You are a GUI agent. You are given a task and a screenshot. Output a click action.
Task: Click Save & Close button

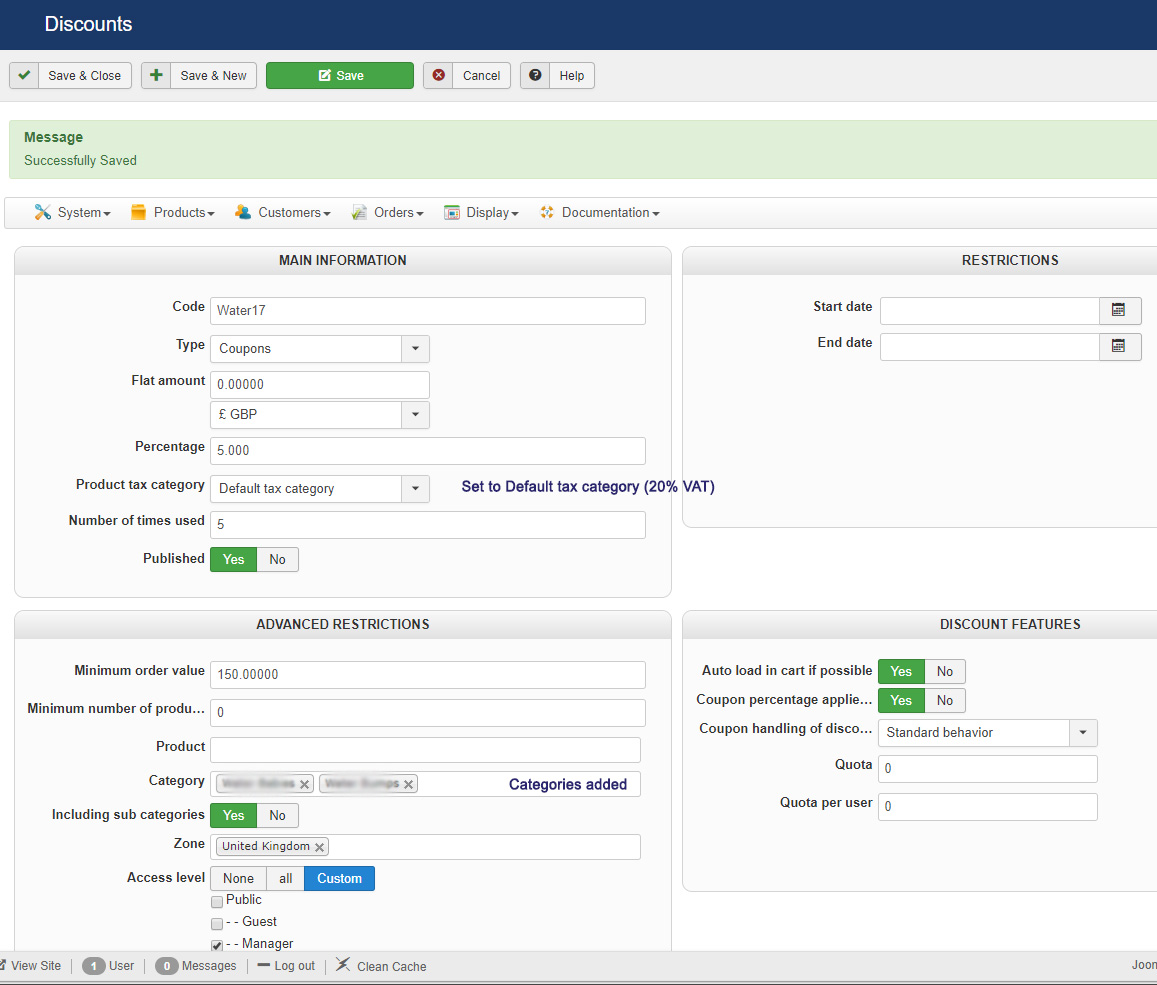coord(70,75)
